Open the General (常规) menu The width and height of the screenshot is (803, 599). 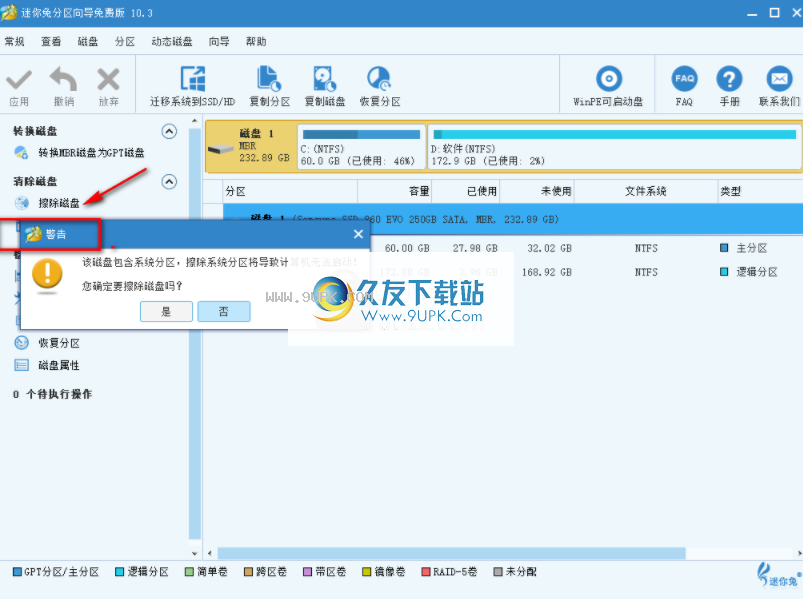coord(14,41)
